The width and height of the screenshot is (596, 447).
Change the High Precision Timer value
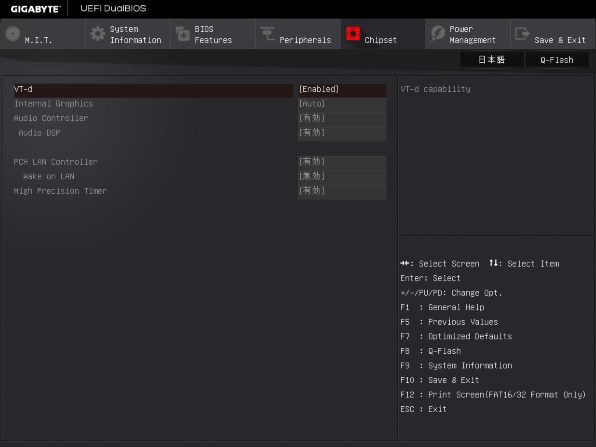click(x=342, y=191)
